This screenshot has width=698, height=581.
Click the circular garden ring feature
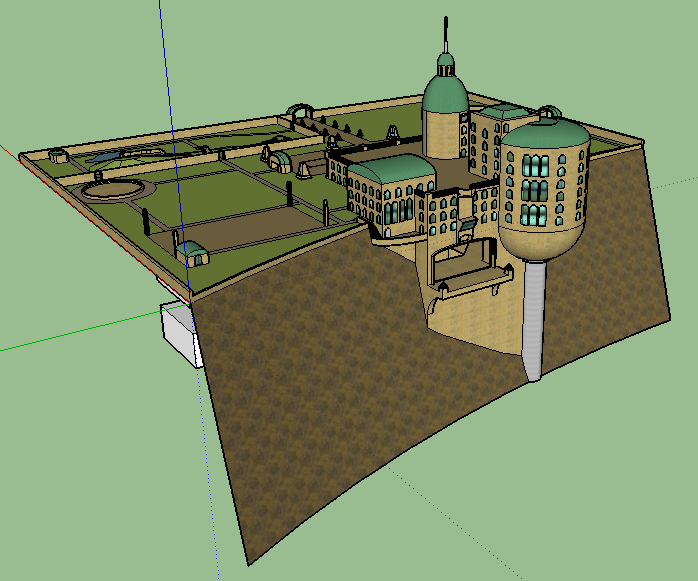[117, 187]
